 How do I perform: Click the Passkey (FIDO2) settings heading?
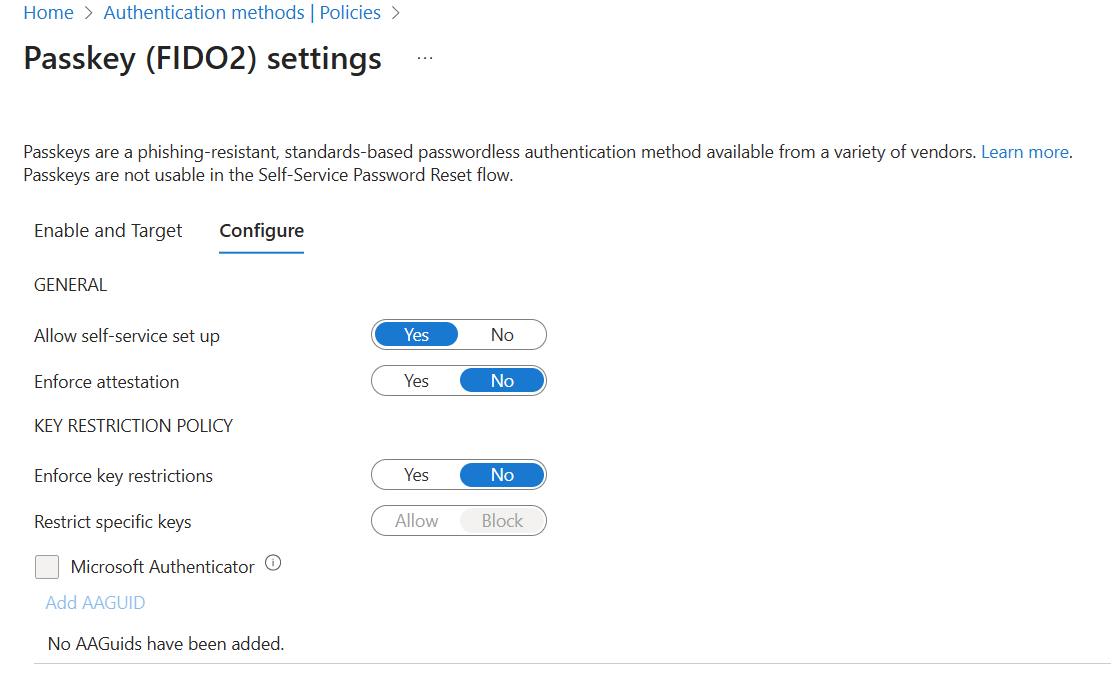click(201, 58)
